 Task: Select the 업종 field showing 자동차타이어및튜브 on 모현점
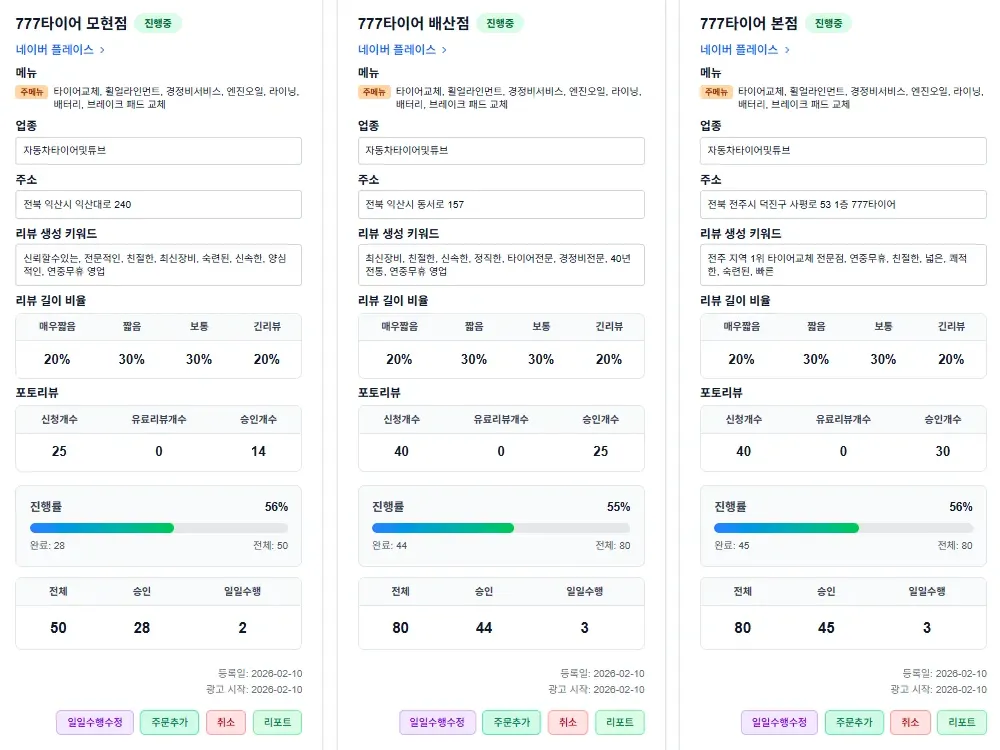click(x=158, y=150)
